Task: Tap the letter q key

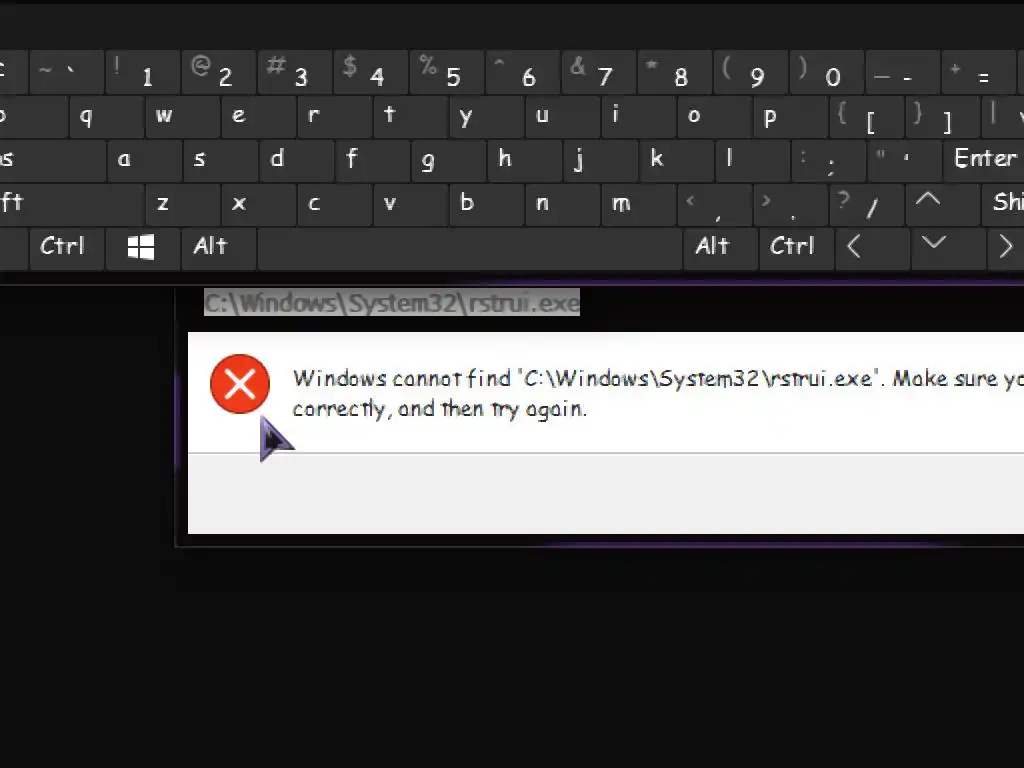Action: (x=105, y=117)
